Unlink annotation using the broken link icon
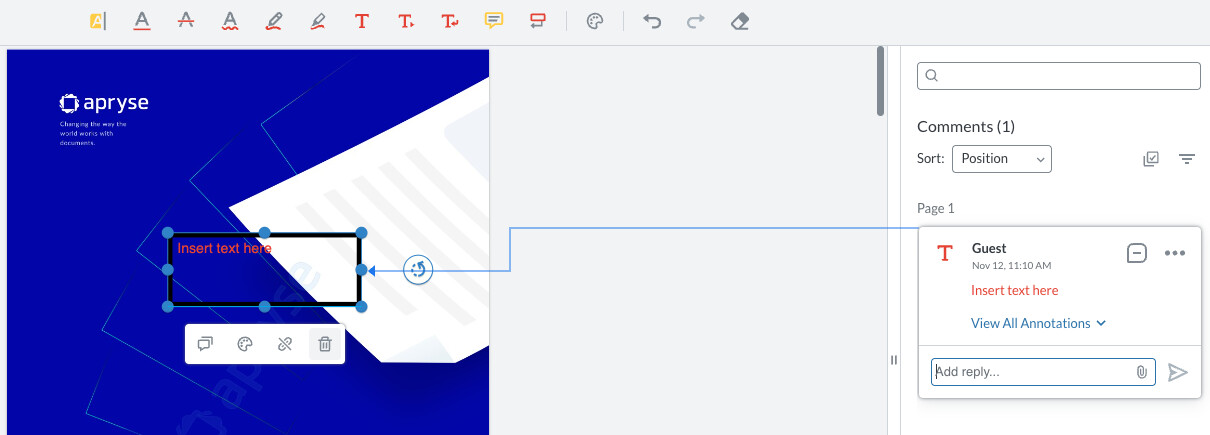This screenshot has height=435, width=1210. tap(285, 344)
